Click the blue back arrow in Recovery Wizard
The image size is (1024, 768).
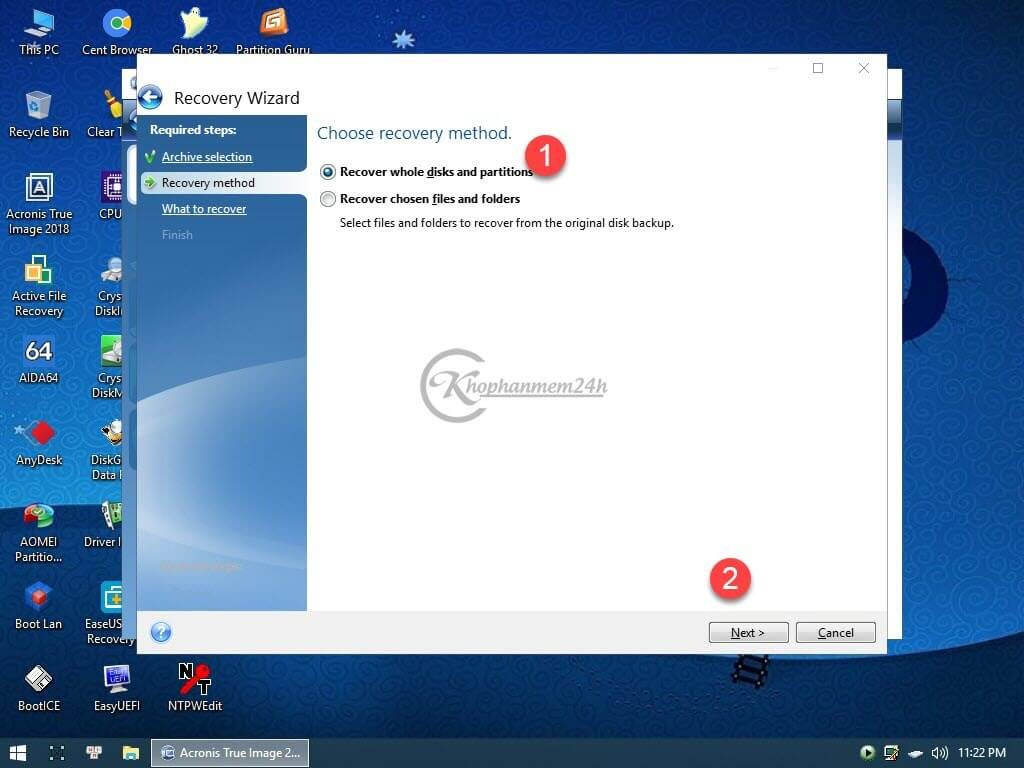point(150,97)
